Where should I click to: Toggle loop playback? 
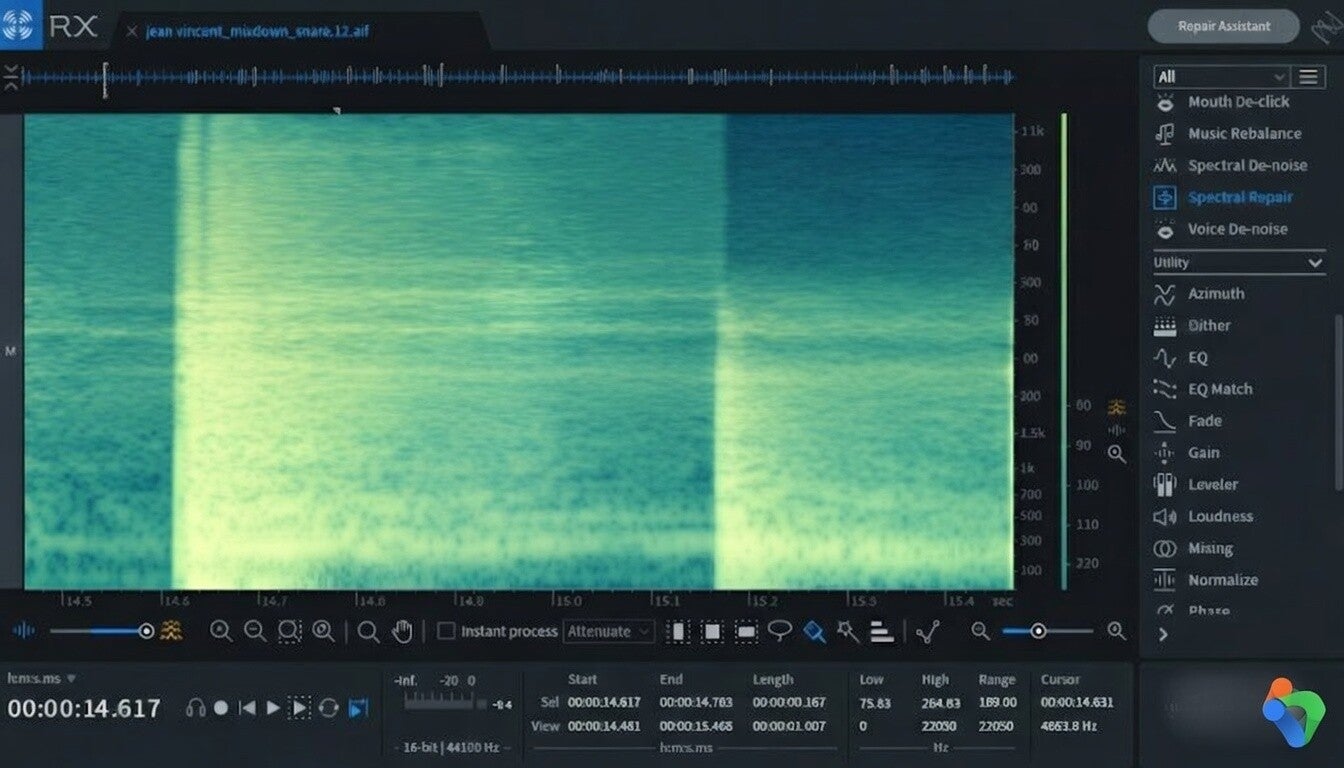coord(328,708)
